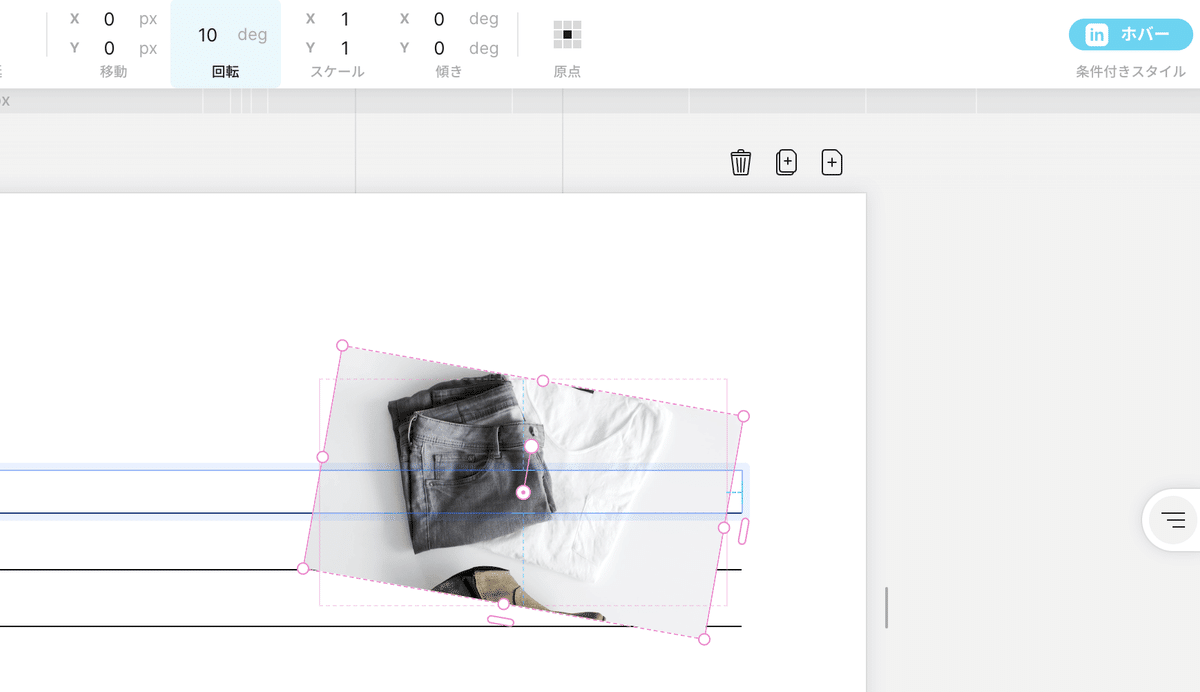Click the move Y value field
The height and width of the screenshot is (692, 1200).
tap(109, 48)
